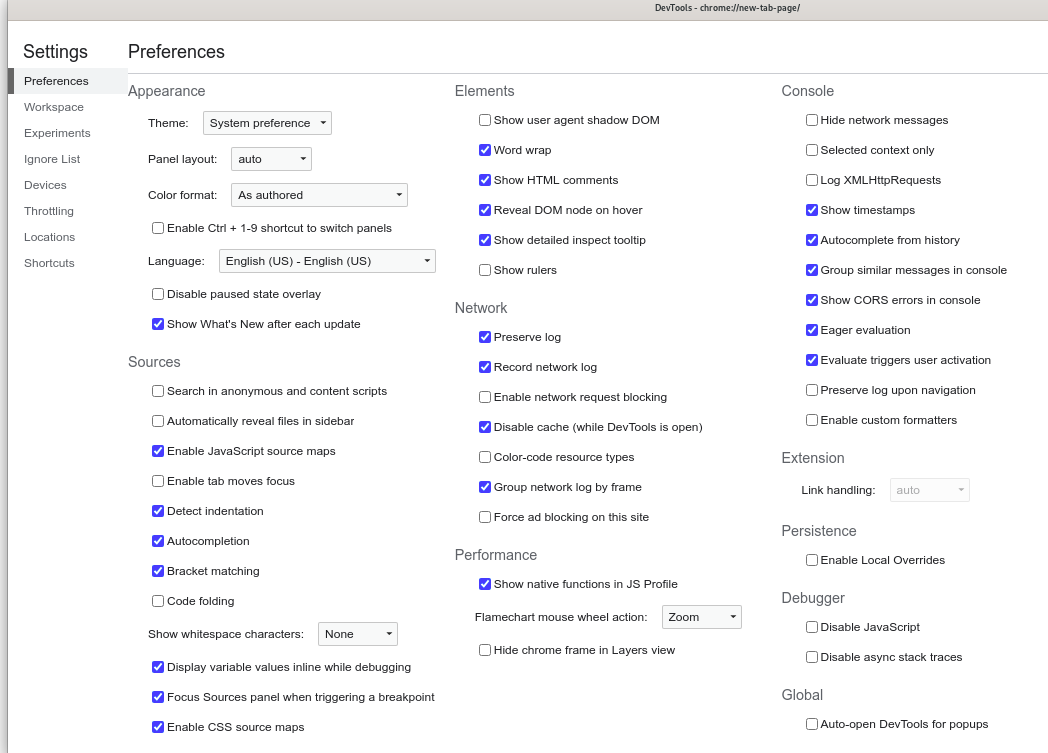
Task: Expand the Panel layout dropdown
Action: click(x=272, y=159)
